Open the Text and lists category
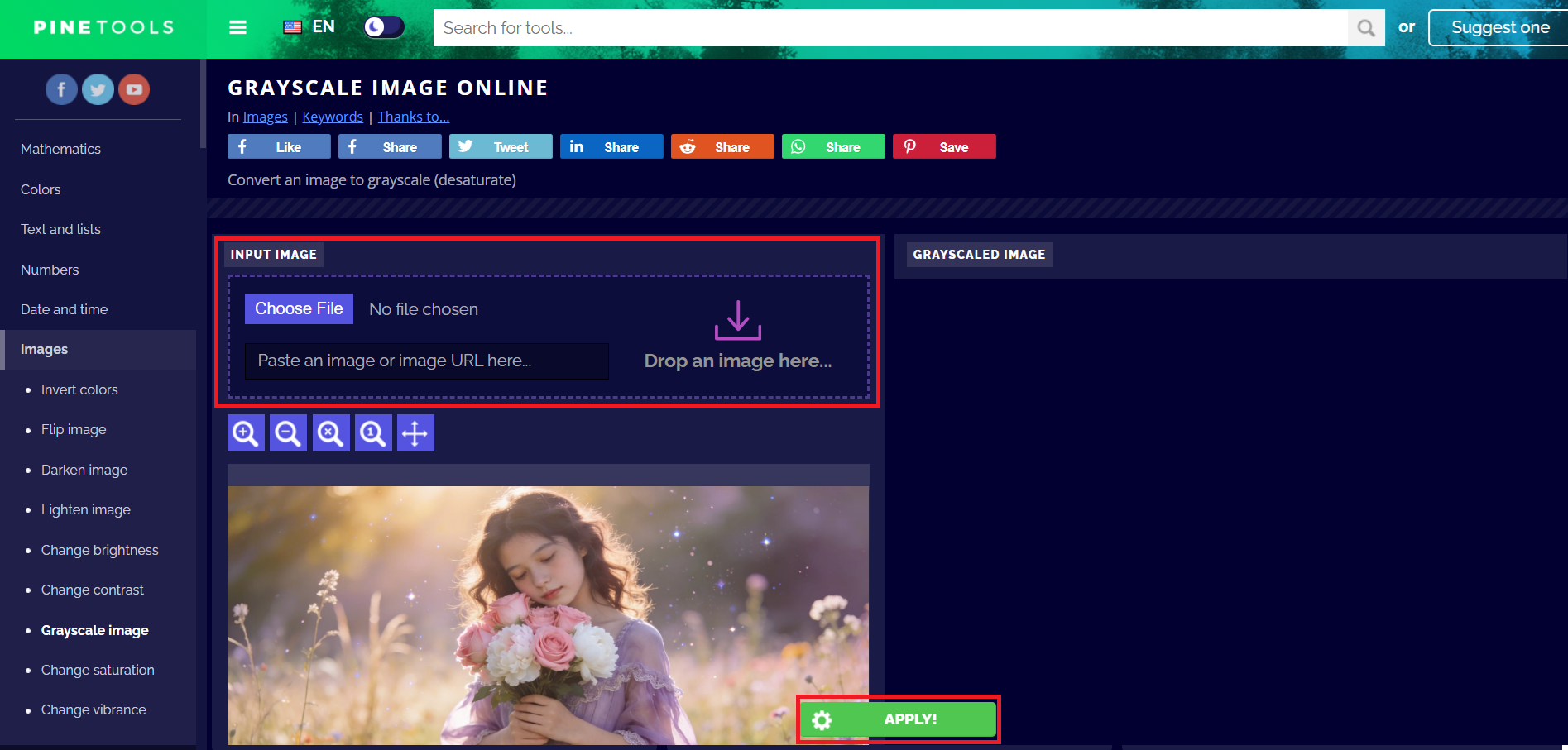1568x750 pixels. tap(60, 229)
